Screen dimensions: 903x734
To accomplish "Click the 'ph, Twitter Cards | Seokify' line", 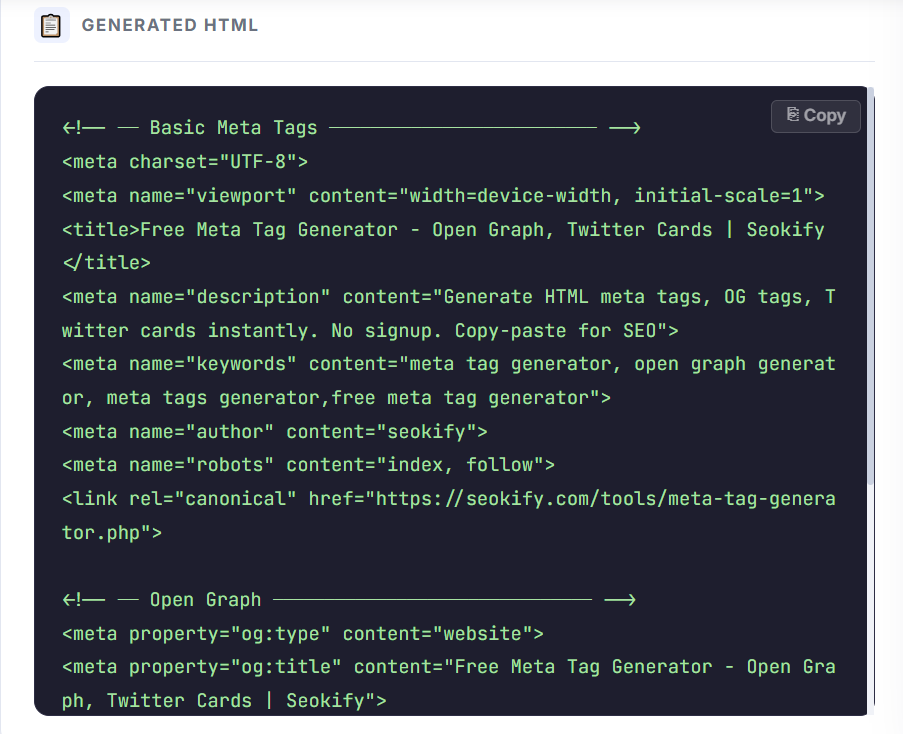I will click(x=224, y=701).
